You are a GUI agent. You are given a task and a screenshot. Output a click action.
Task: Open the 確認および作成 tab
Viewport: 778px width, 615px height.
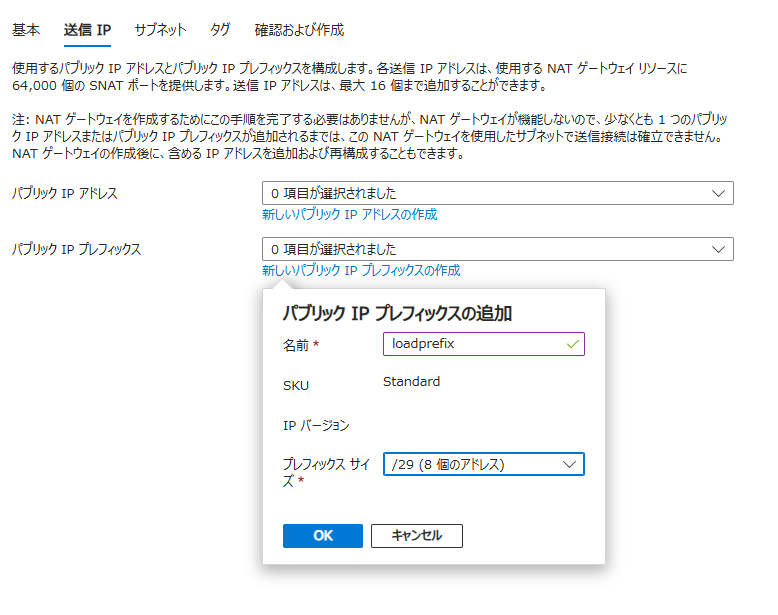tap(299, 30)
